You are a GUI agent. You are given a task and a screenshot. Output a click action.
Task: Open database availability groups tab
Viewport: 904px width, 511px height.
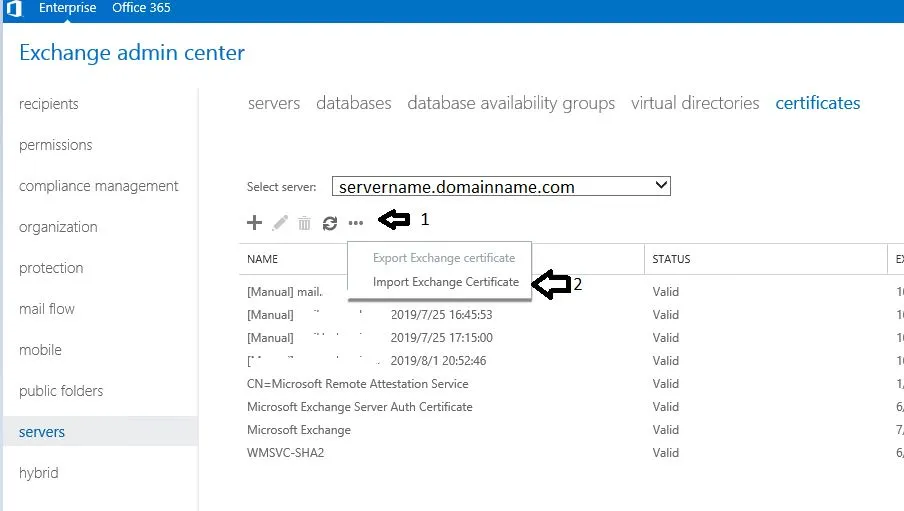tap(511, 104)
